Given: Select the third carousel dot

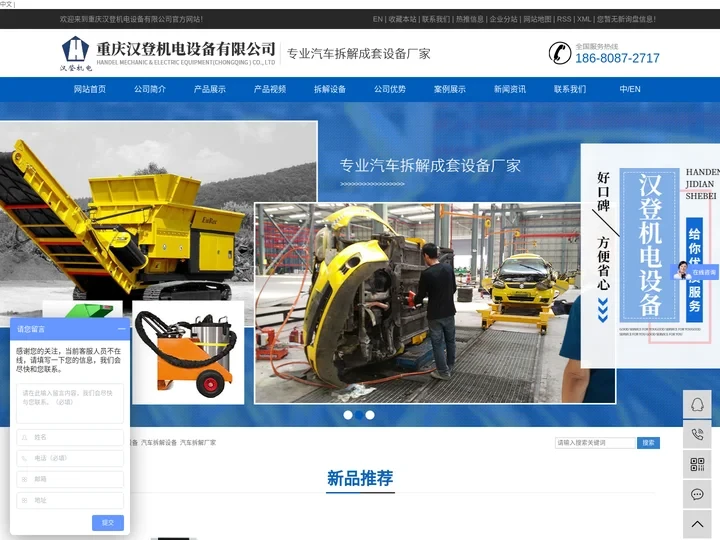Looking at the screenshot, I should pos(370,415).
